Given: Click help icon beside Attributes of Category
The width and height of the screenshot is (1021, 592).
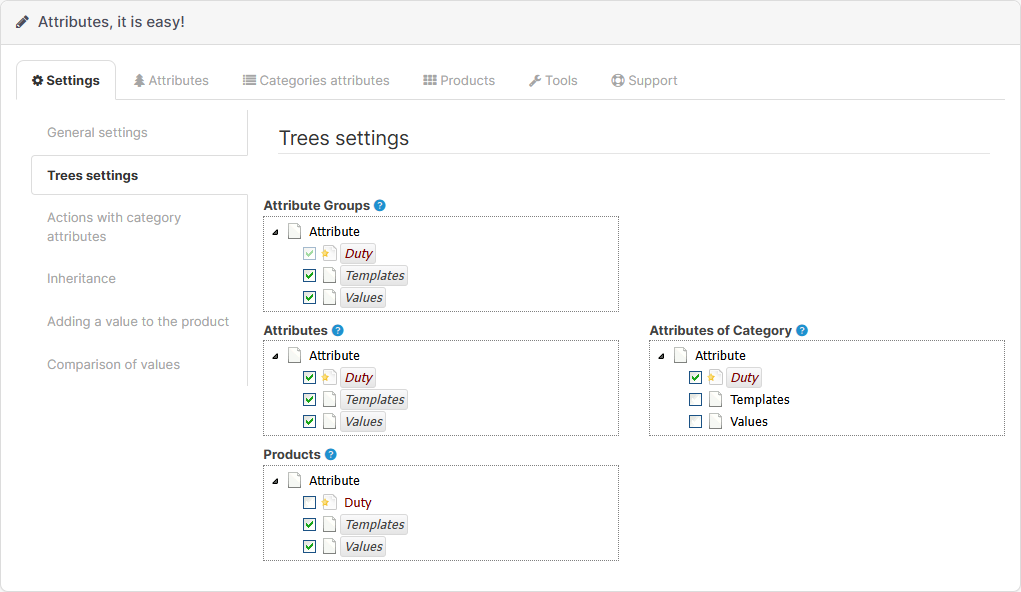Looking at the screenshot, I should click(801, 331).
